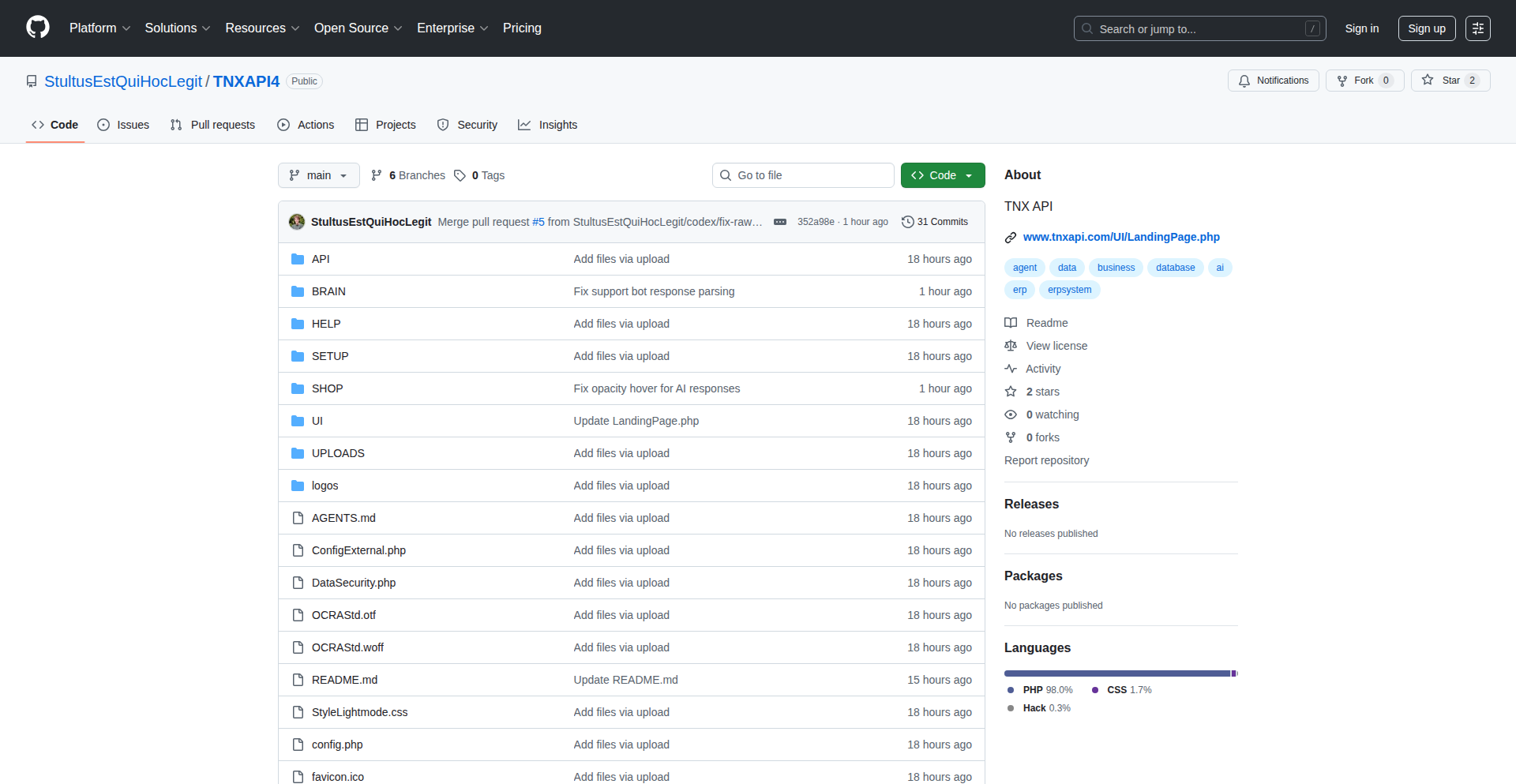
Task: Open the SHOP folder icon
Action: (298, 388)
